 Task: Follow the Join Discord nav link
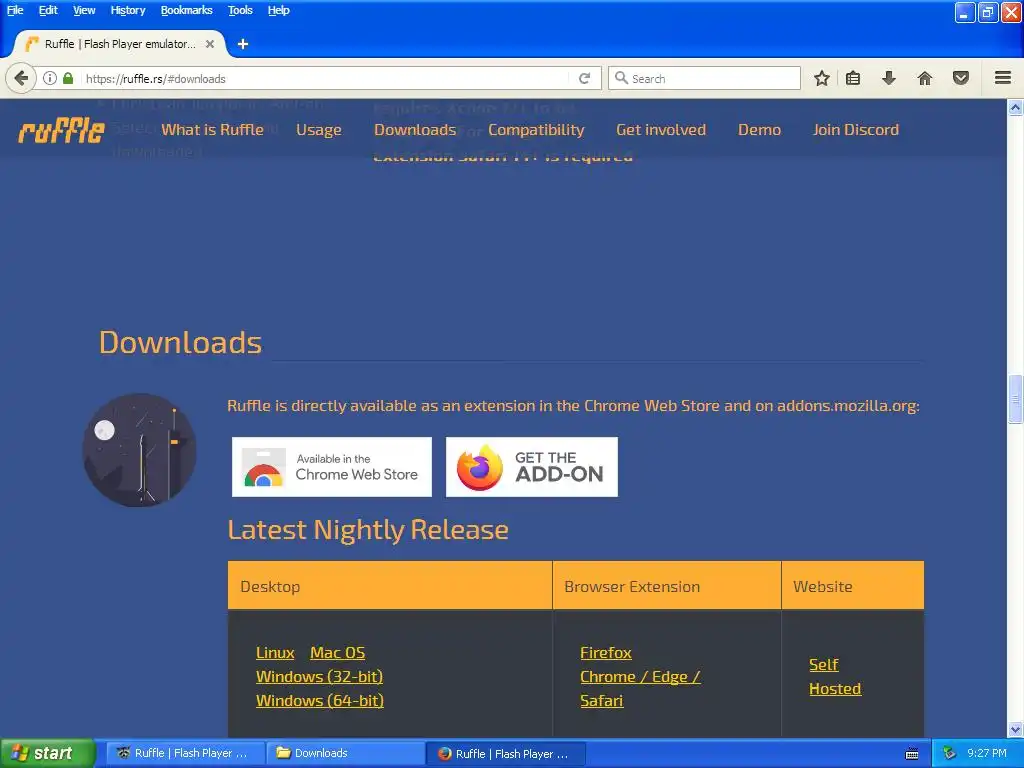pyautogui.click(x=856, y=129)
